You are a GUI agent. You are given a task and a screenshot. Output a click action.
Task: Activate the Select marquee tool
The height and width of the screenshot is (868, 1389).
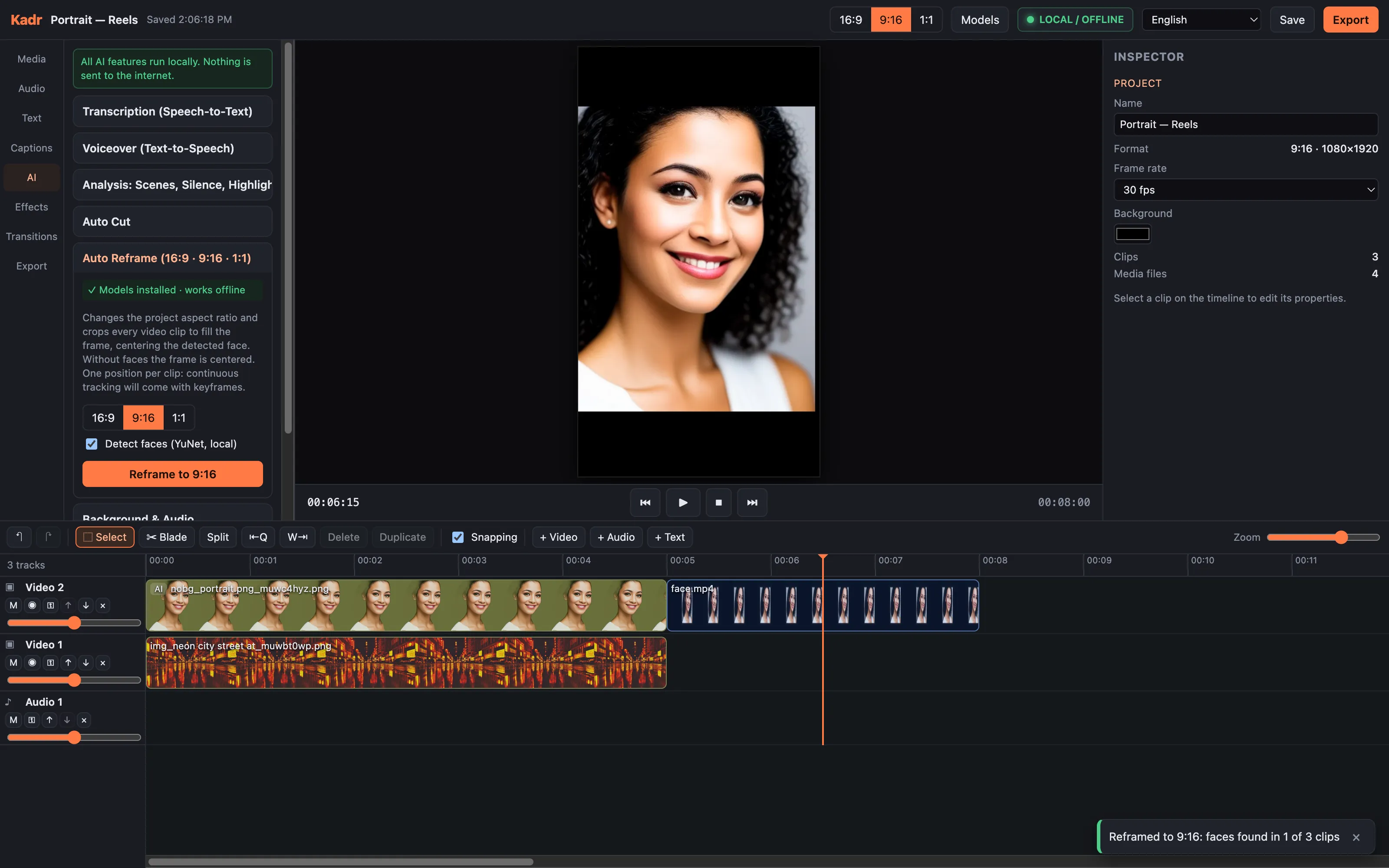[105, 537]
